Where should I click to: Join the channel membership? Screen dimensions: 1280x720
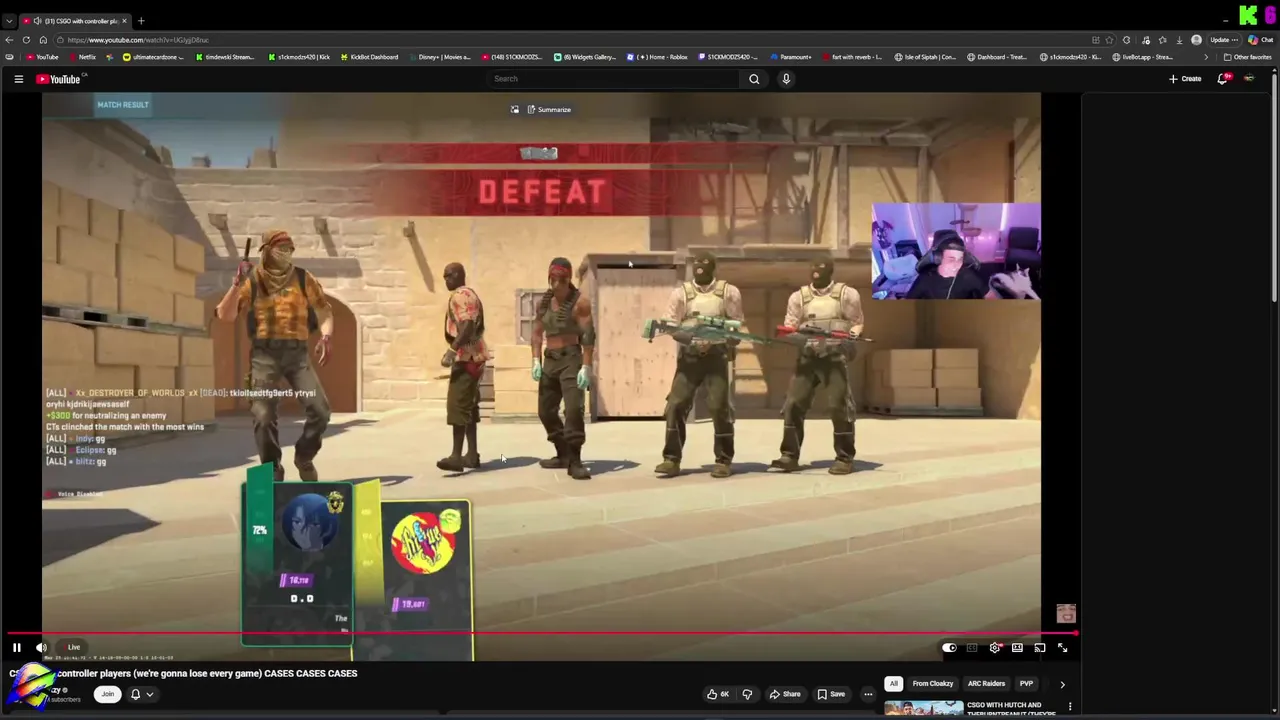coord(107,694)
